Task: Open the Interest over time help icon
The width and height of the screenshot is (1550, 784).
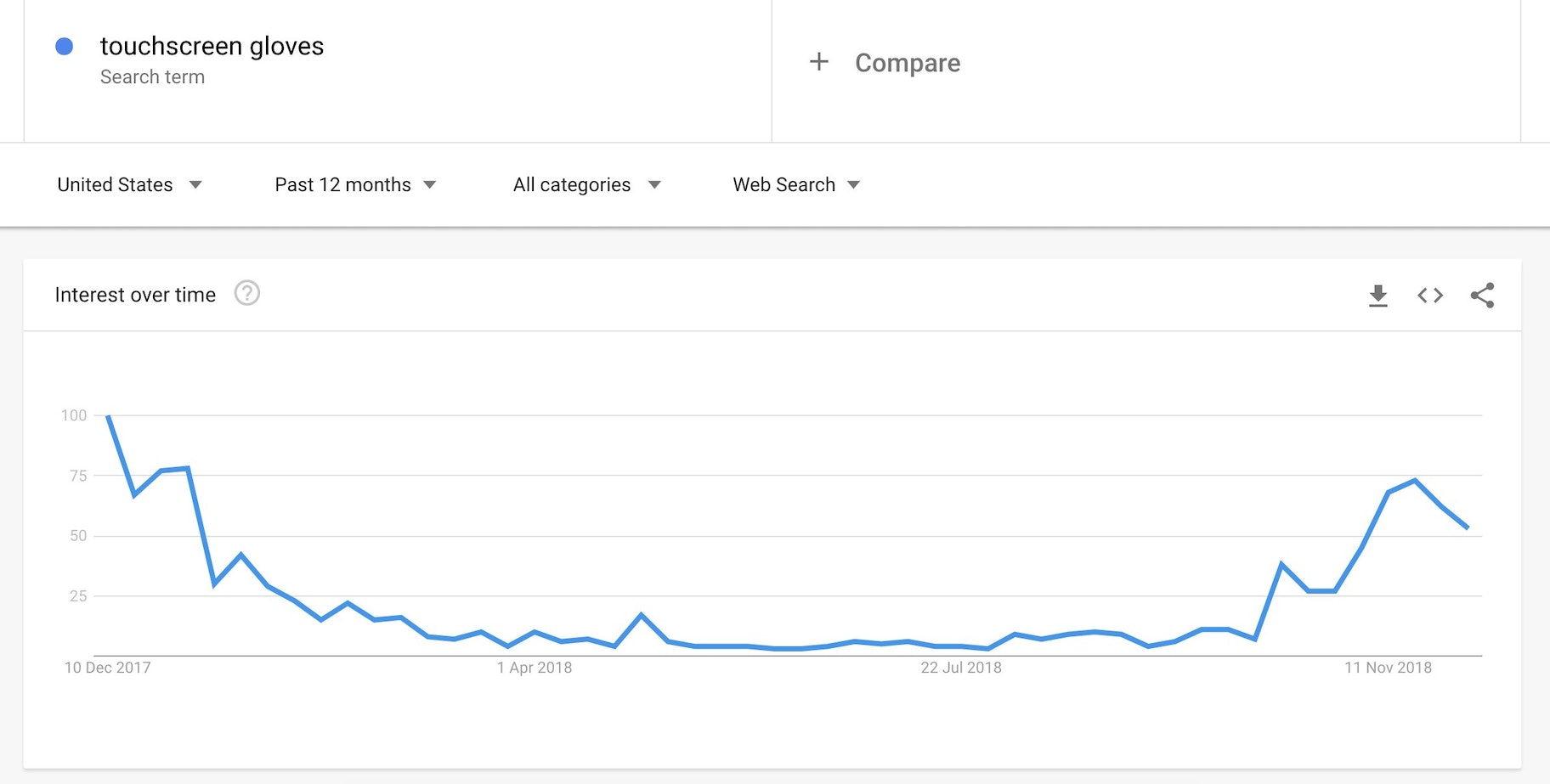Action: click(x=246, y=294)
